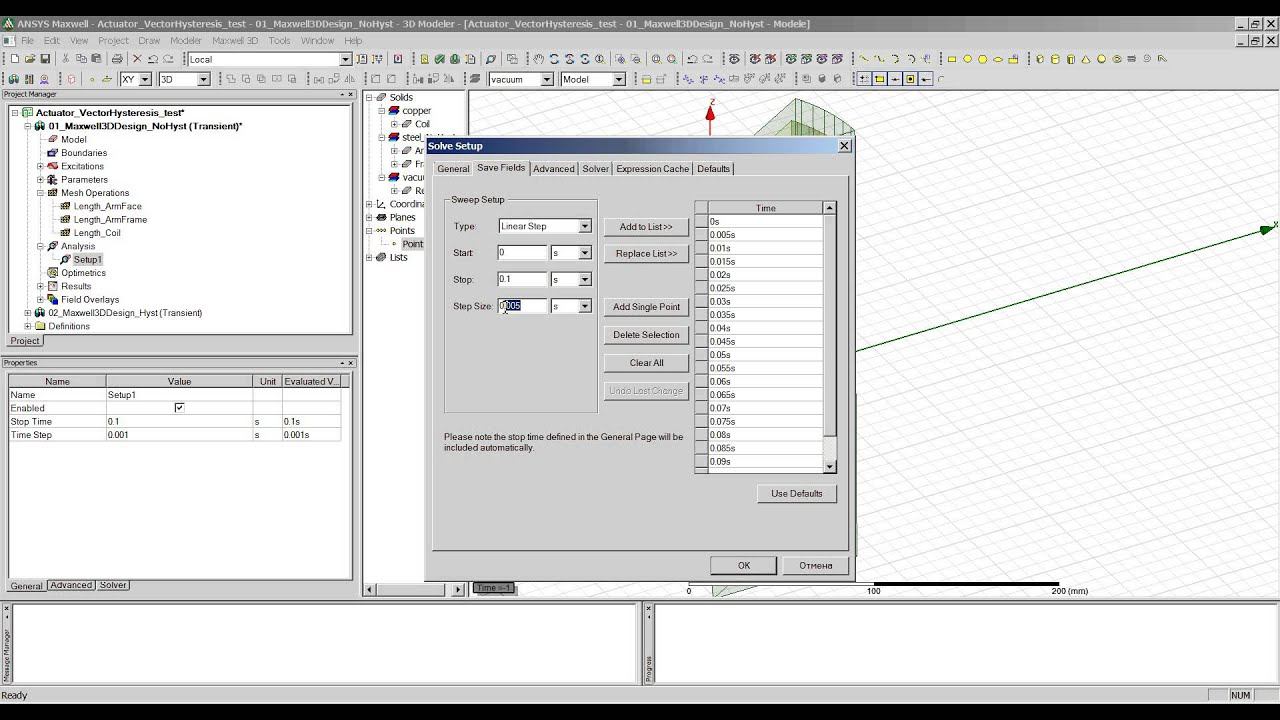
Task: Click the Copy toolbar icon
Action: 81,59
